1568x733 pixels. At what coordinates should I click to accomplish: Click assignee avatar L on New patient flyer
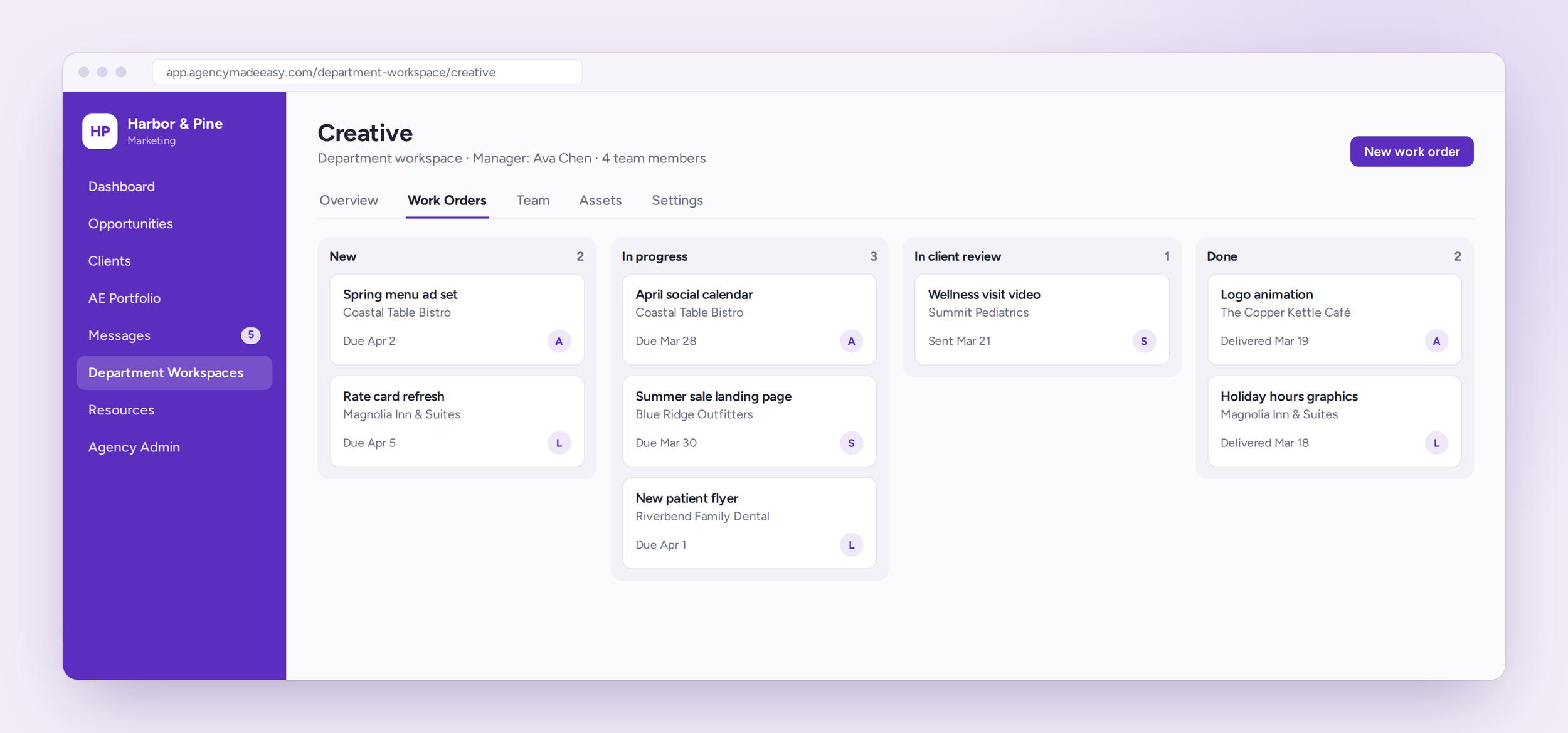tap(851, 545)
